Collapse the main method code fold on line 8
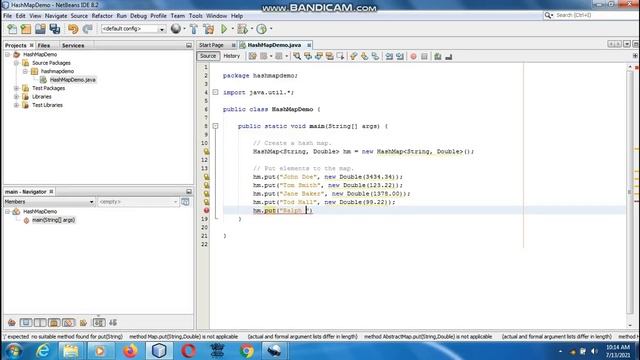The height and width of the screenshot is (360, 640). [216, 126]
